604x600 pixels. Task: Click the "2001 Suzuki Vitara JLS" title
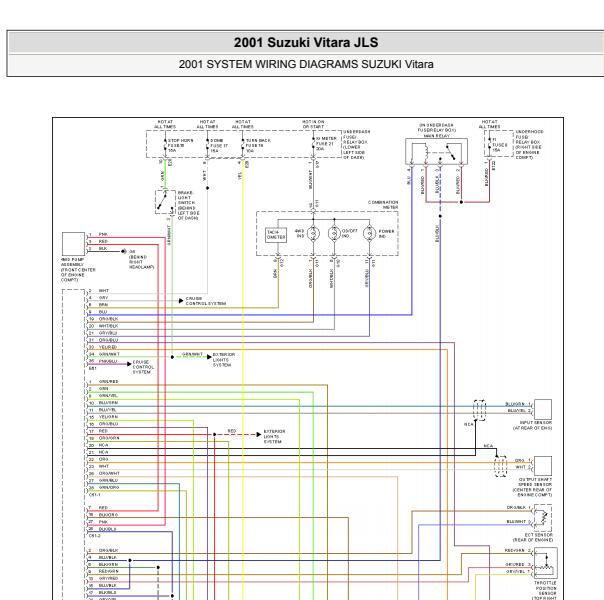pos(306,42)
